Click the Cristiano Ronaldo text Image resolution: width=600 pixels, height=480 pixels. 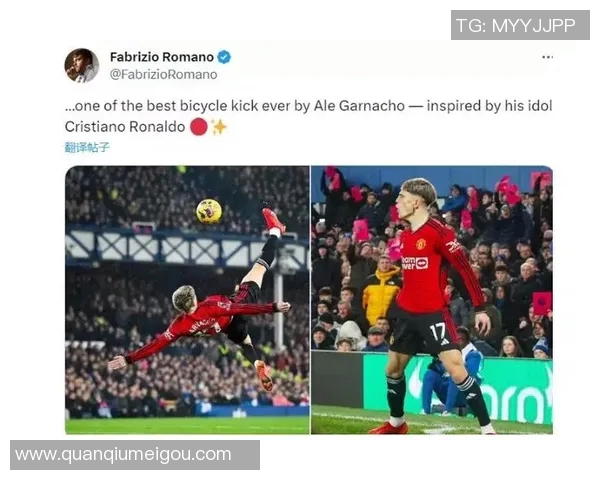125,127
